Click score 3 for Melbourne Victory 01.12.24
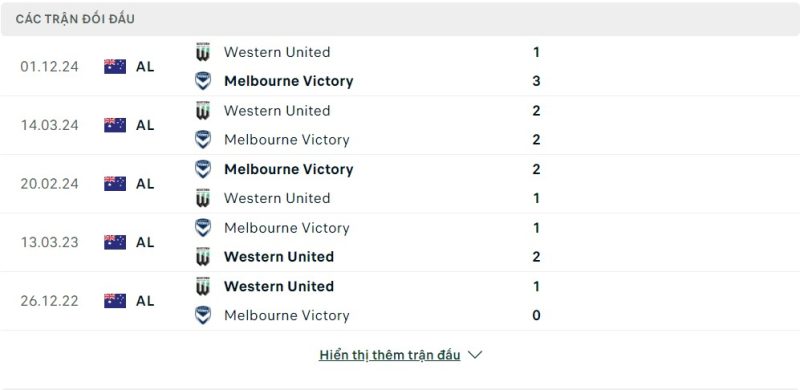The width and height of the screenshot is (800, 390). tap(536, 81)
